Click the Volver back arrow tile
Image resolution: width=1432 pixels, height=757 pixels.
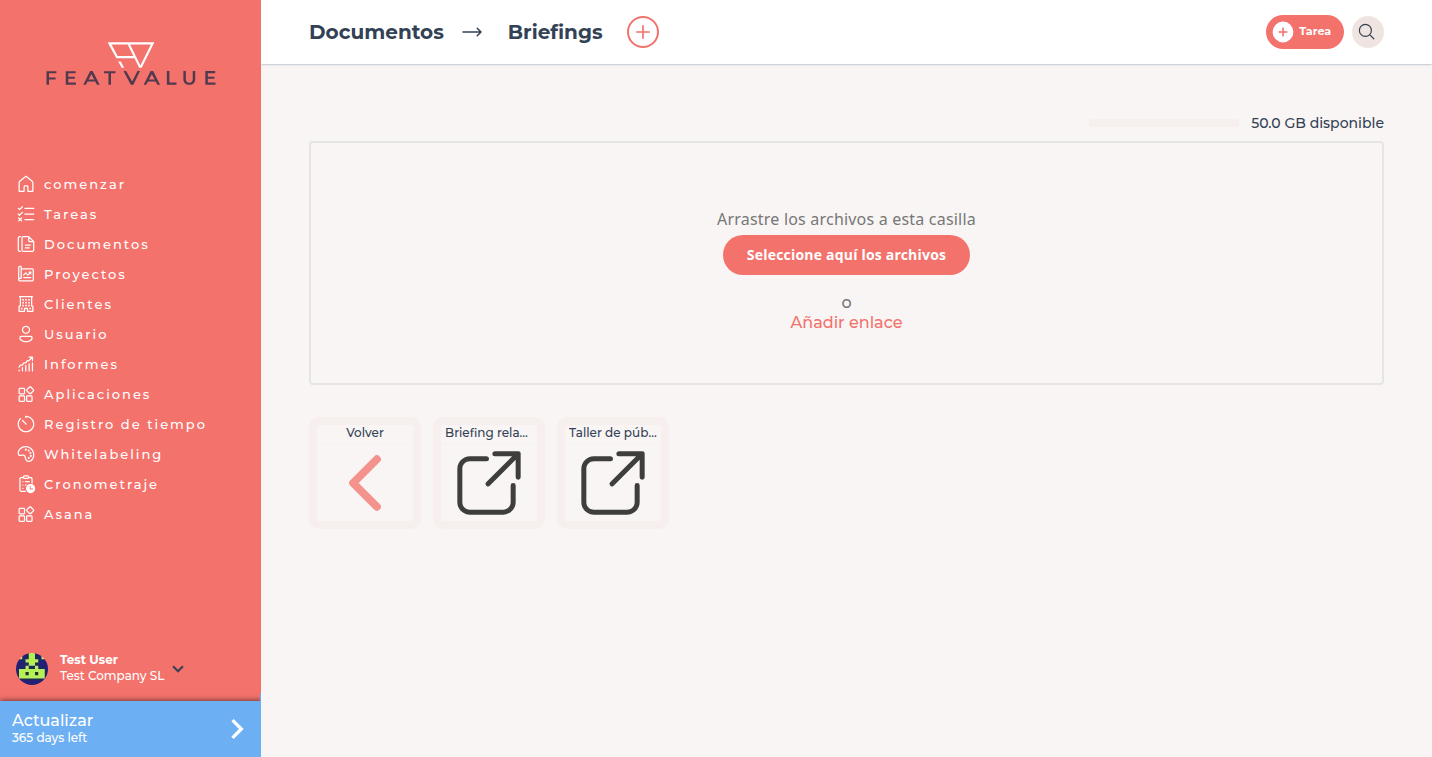pyautogui.click(x=365, y=473)
